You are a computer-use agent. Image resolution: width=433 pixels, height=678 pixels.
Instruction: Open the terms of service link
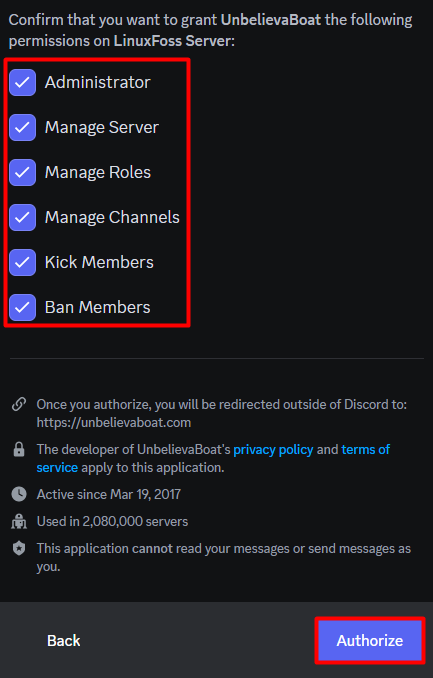213,458
